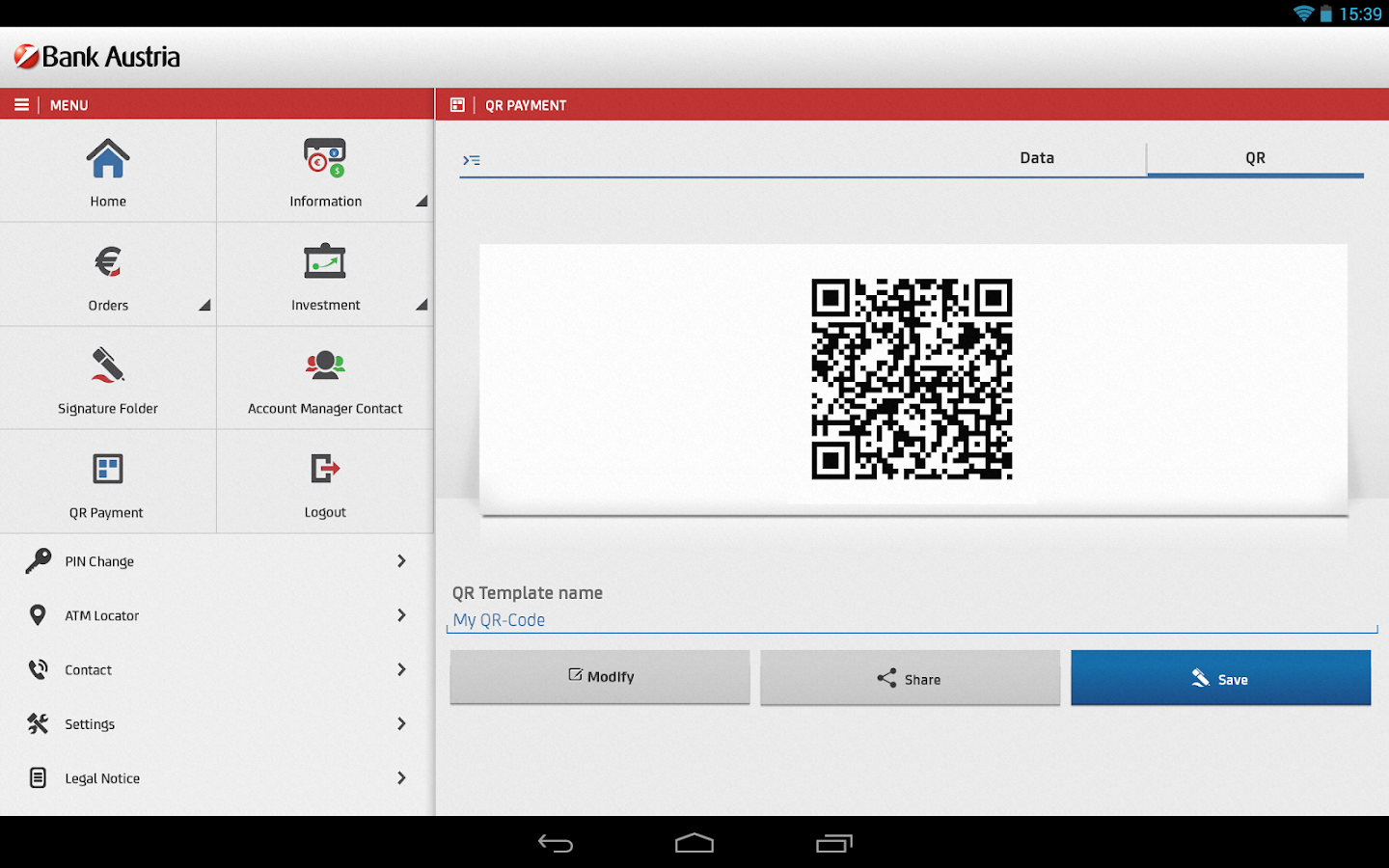The height and width of the screenshot is (868, 1389).
Task: Click the MENU header label
Action: (x=69, y=105)
